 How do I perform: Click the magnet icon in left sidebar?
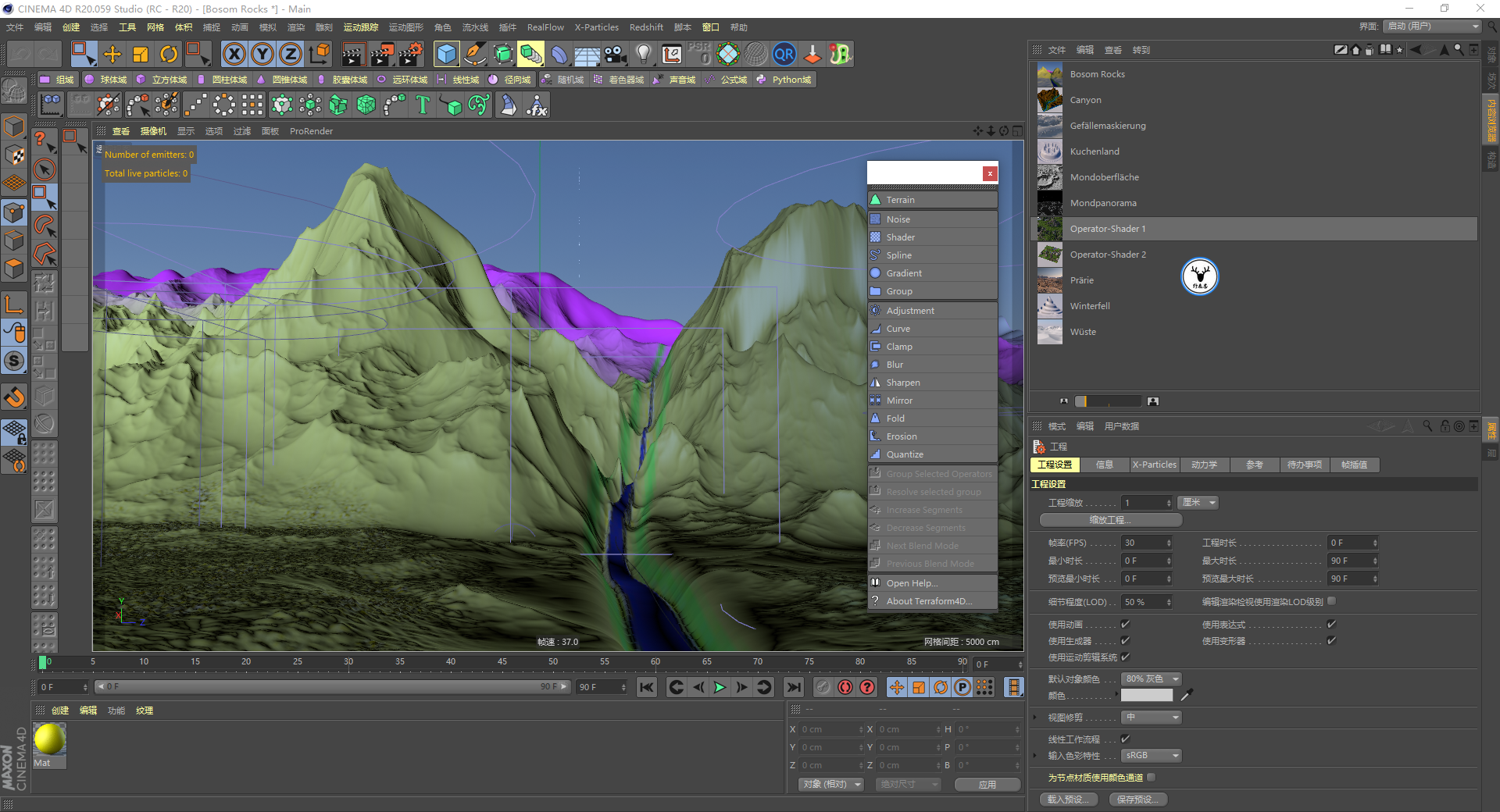tap(14, 398)
